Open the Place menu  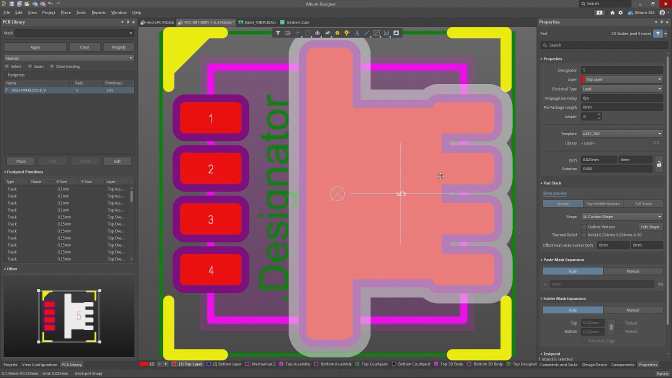(x=66, y=13)
